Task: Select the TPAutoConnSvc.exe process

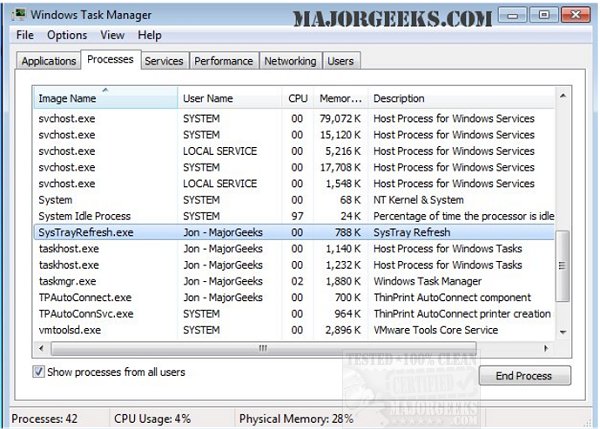Action: tap(294, 314)
